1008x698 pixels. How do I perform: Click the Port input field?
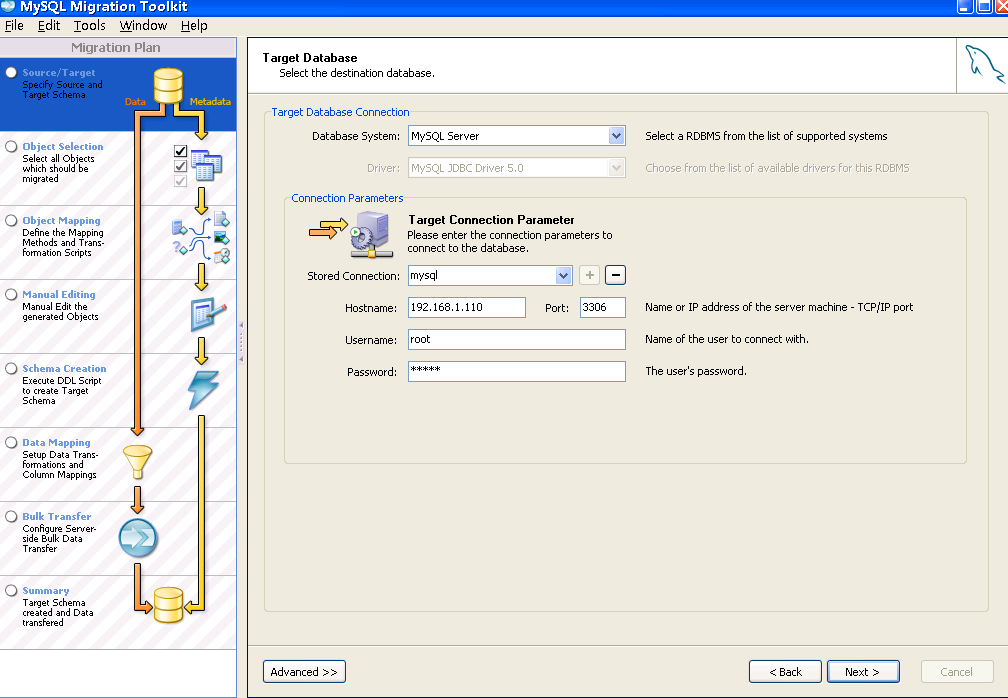point(602,307)
